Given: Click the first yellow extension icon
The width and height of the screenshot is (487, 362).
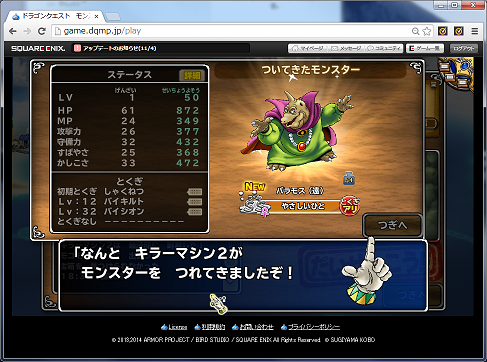Looking at the screenshot, I should pyautogui.click(x=443, y=31).
